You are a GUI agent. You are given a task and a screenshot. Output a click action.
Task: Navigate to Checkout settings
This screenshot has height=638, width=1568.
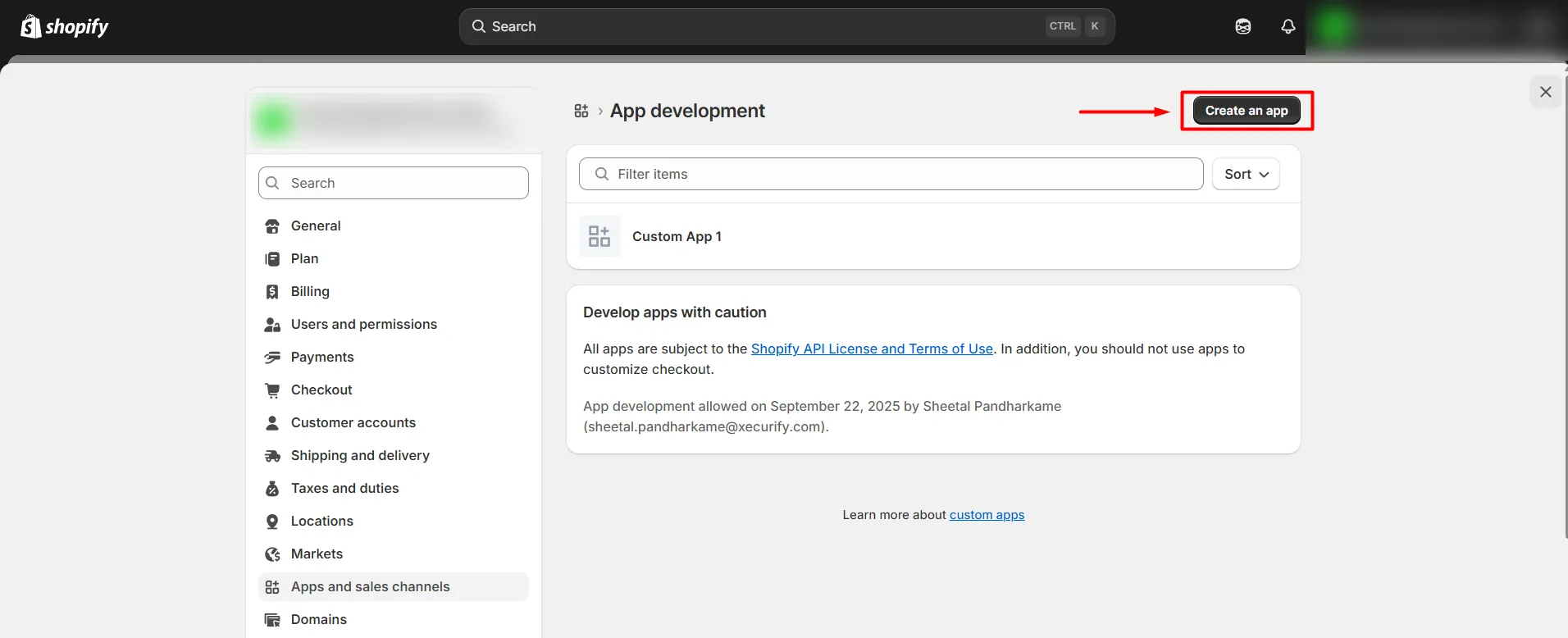tap(394, 390)
